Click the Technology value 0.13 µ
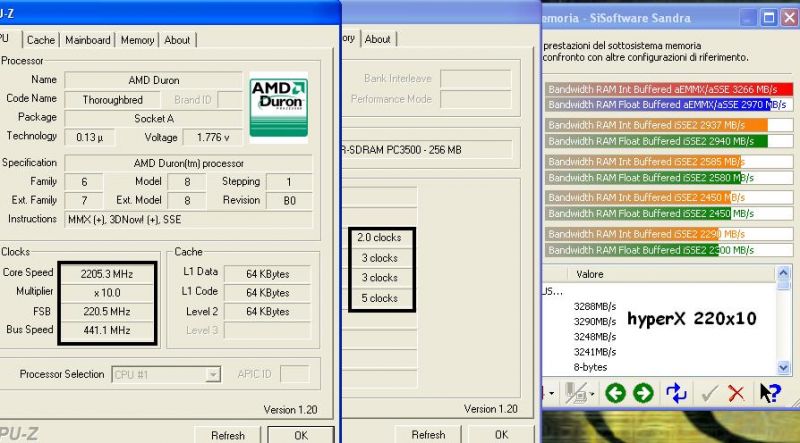Viewport: 800px width, 443px height. point(90,137)
